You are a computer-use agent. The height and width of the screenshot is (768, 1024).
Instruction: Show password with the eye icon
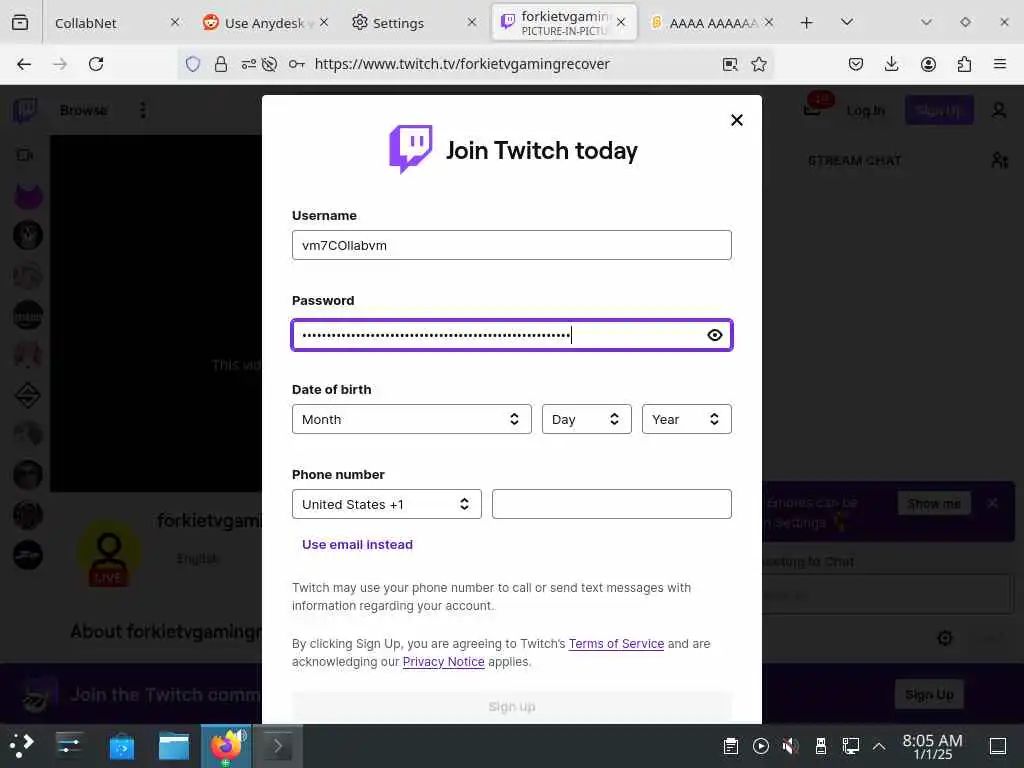click(714, 335)
